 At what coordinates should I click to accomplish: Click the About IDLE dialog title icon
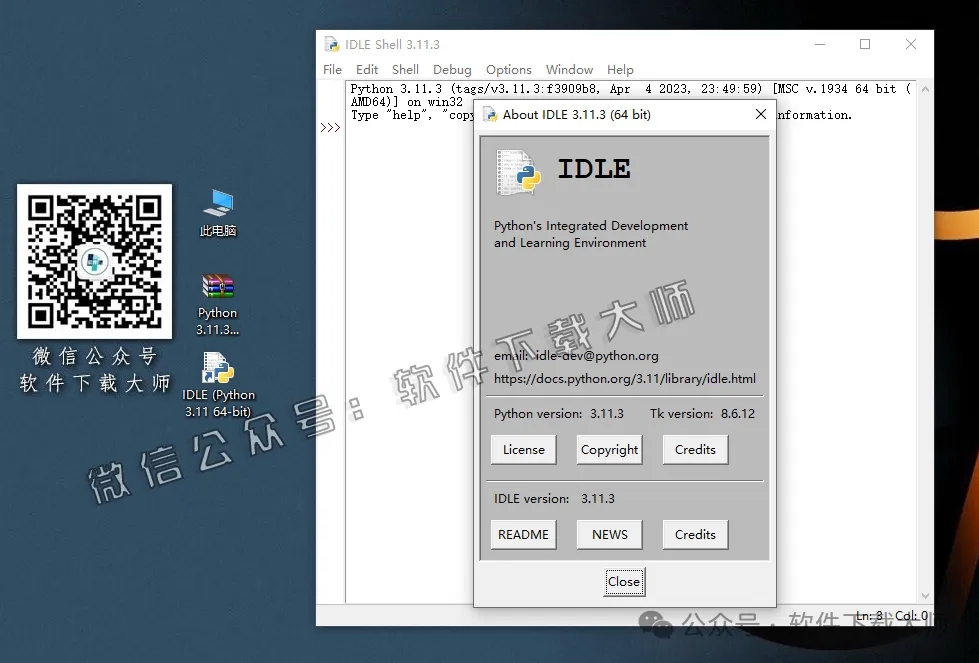(x=490, y=114)
